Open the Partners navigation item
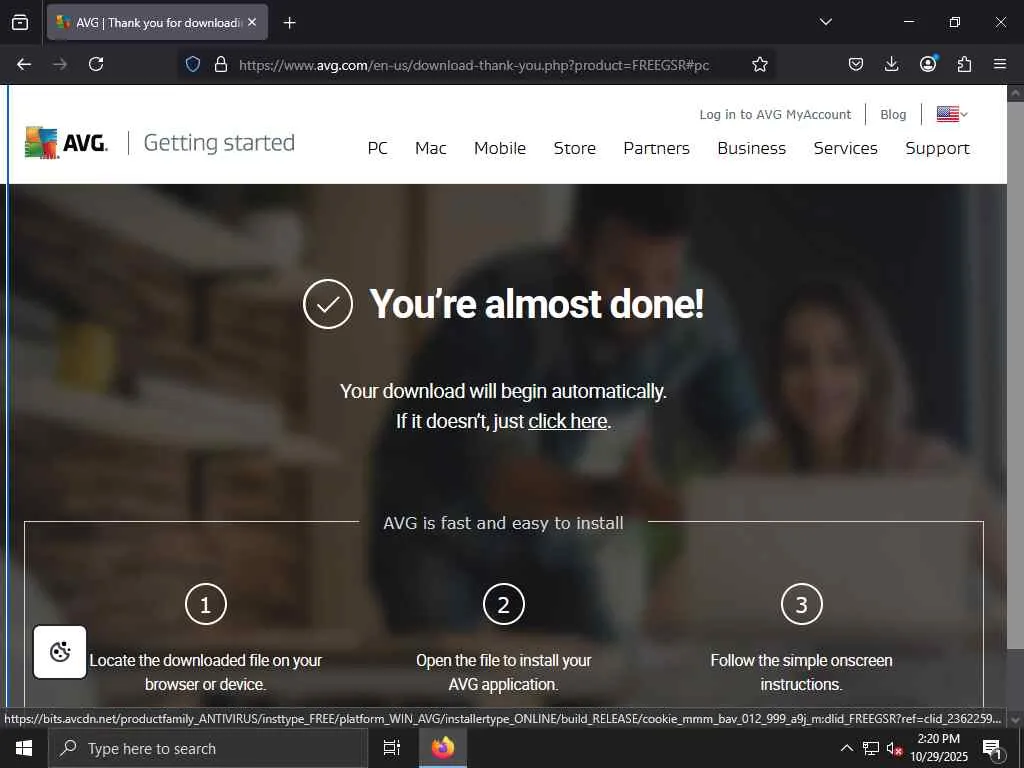The image size is (1024, 768). pos(656,148)
